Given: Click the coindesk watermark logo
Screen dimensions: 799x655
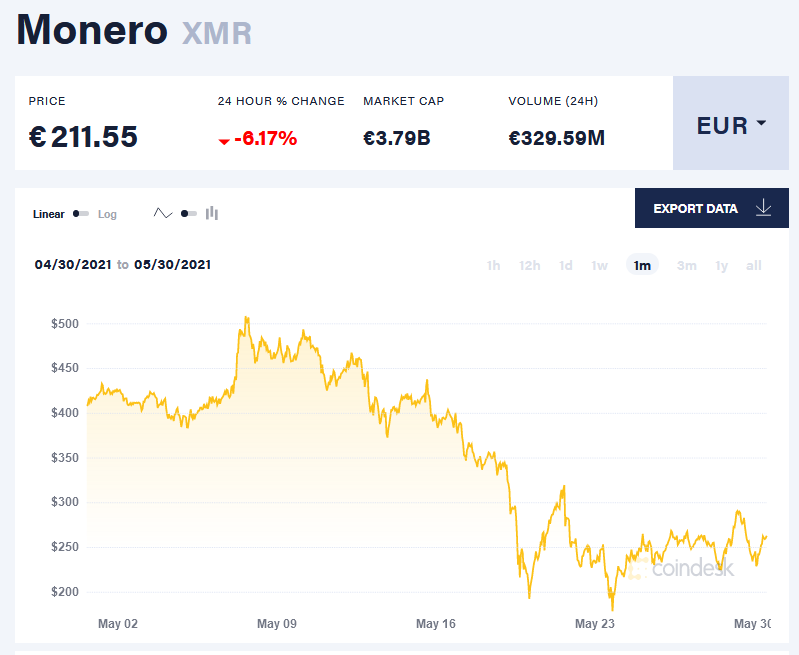Looking at the screenshot, I should [681, 568].
